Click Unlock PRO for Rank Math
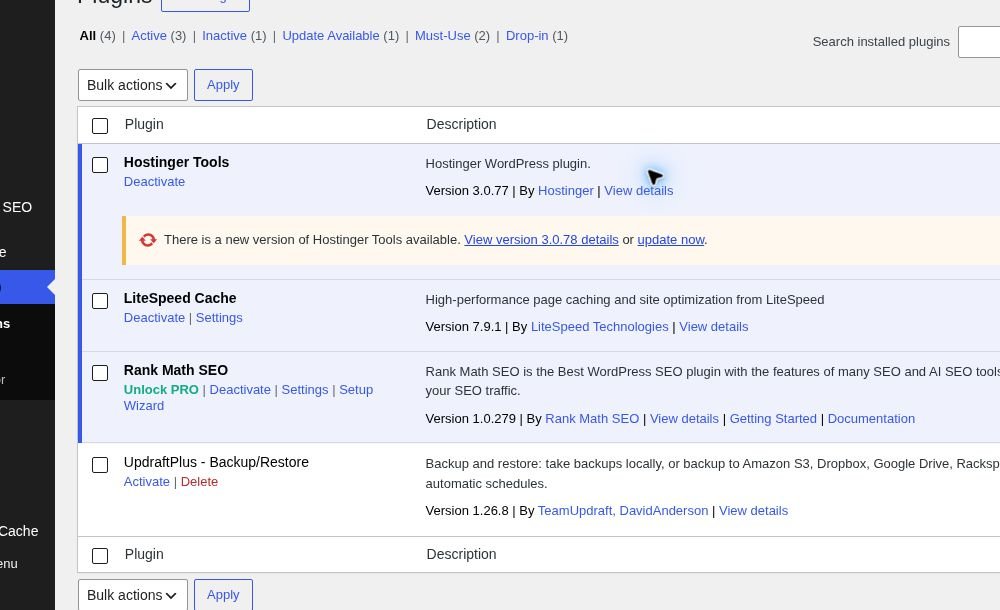Viewport: 1000px width, 610px height. 161,390
